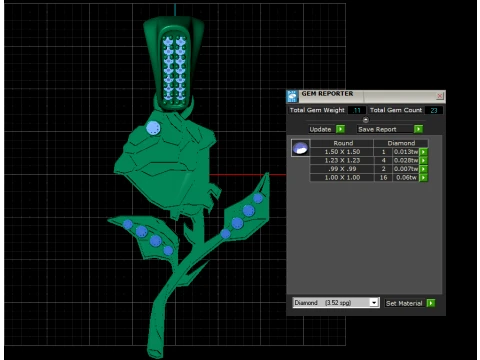
Task: Select the round gem thumbnail in report
Action: pyautogui.click(x=300, y=148)
